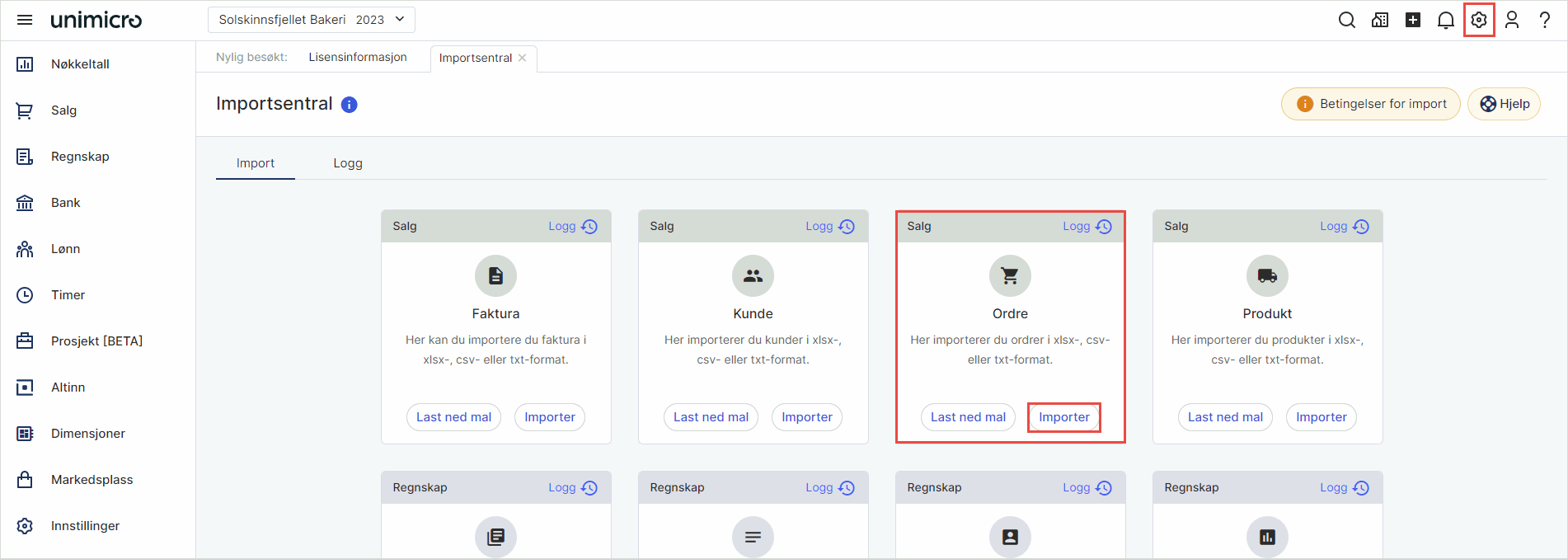Switch to the Logg tab
The image size is (1568, 559).
tap(347, 163)
